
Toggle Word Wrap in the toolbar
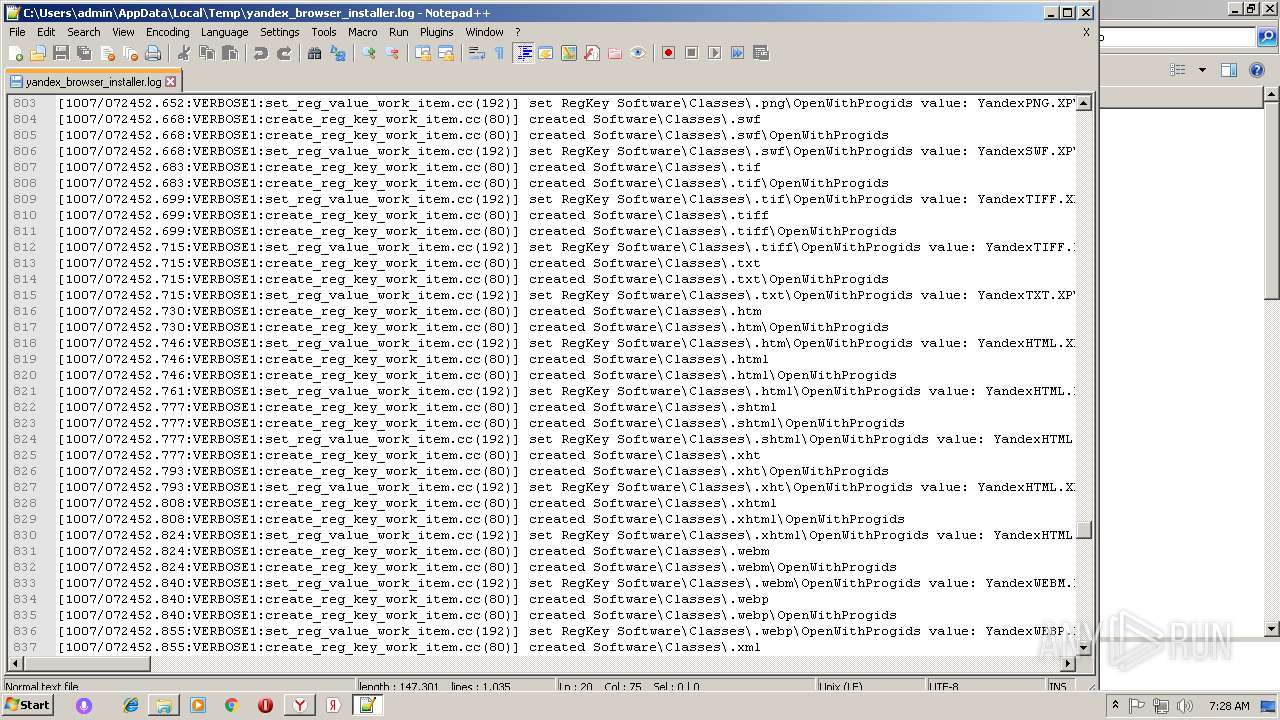pyautogui.click(x=476, y=53)
